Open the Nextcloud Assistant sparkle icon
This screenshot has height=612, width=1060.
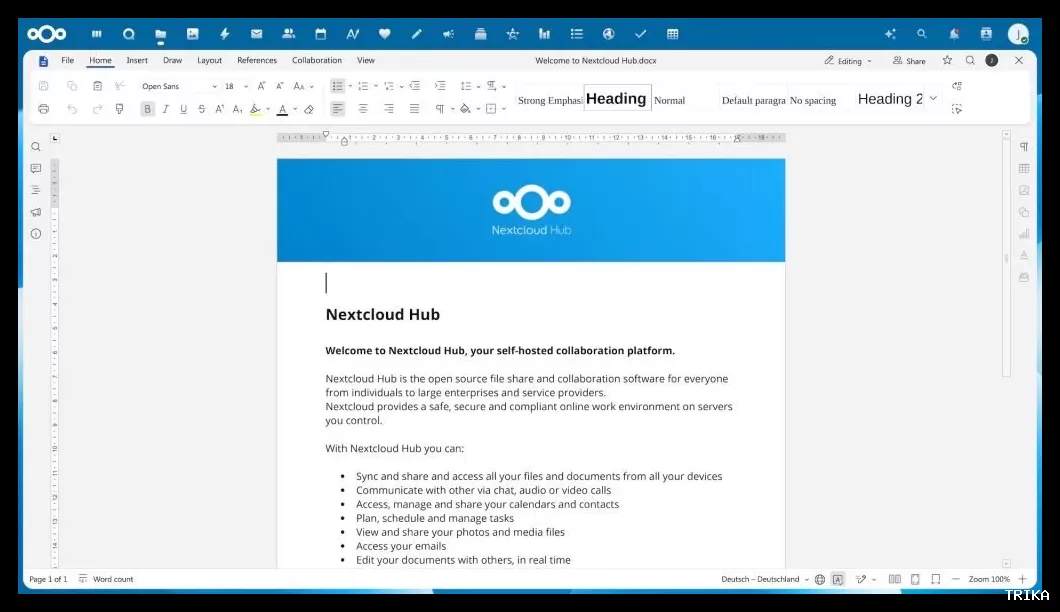pyautogui.click(x=890, y=34)
